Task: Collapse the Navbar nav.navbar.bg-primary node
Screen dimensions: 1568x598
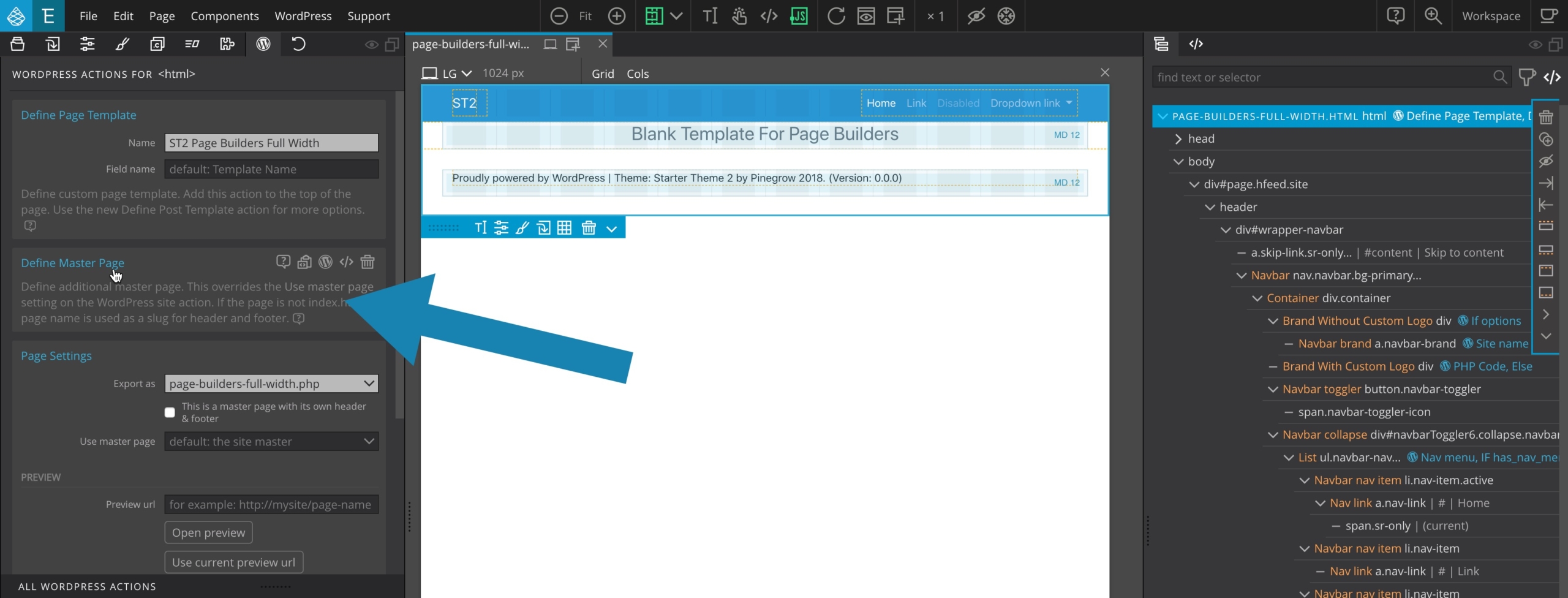Action: point(1242,276)
